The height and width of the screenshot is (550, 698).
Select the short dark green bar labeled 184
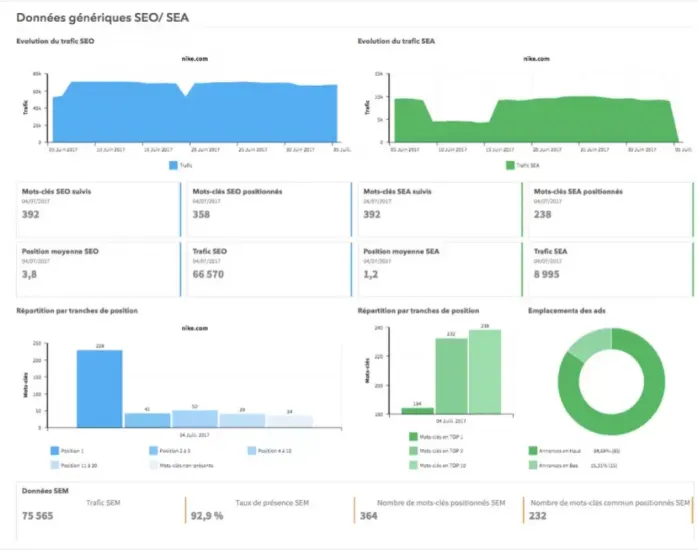click(x=418, y=411)
